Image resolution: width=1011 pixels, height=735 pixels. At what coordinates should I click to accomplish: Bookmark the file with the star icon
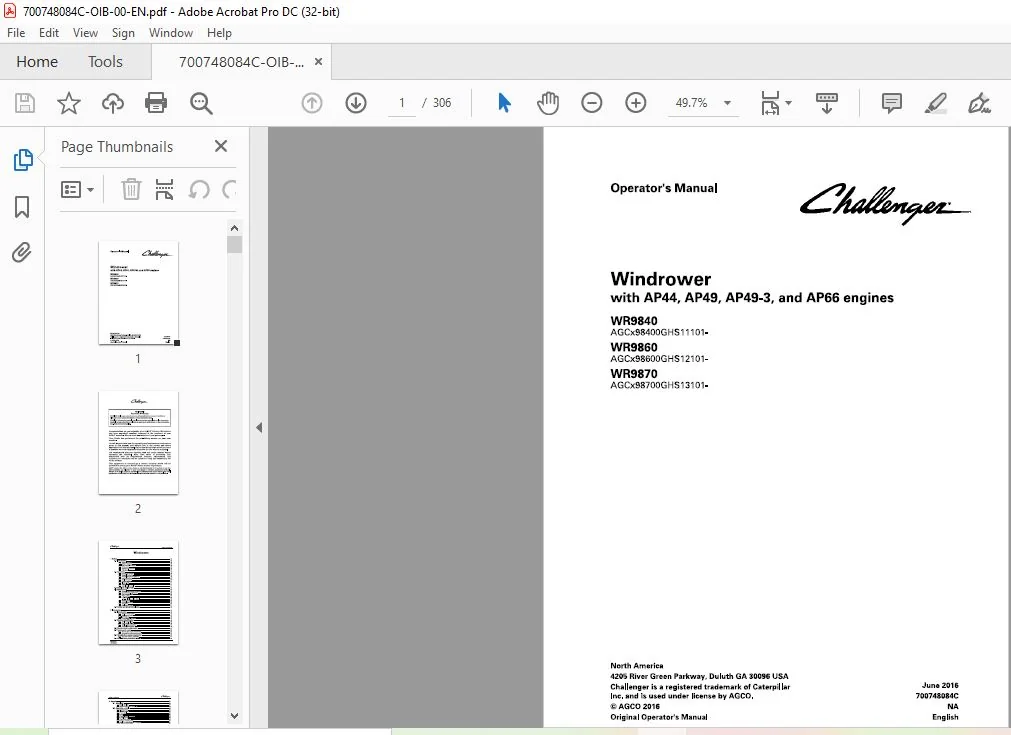69,103
